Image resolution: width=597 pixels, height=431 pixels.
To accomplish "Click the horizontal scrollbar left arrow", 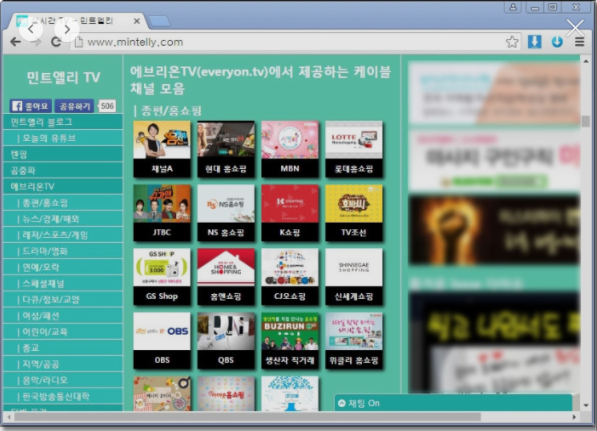I will (9, 417).
